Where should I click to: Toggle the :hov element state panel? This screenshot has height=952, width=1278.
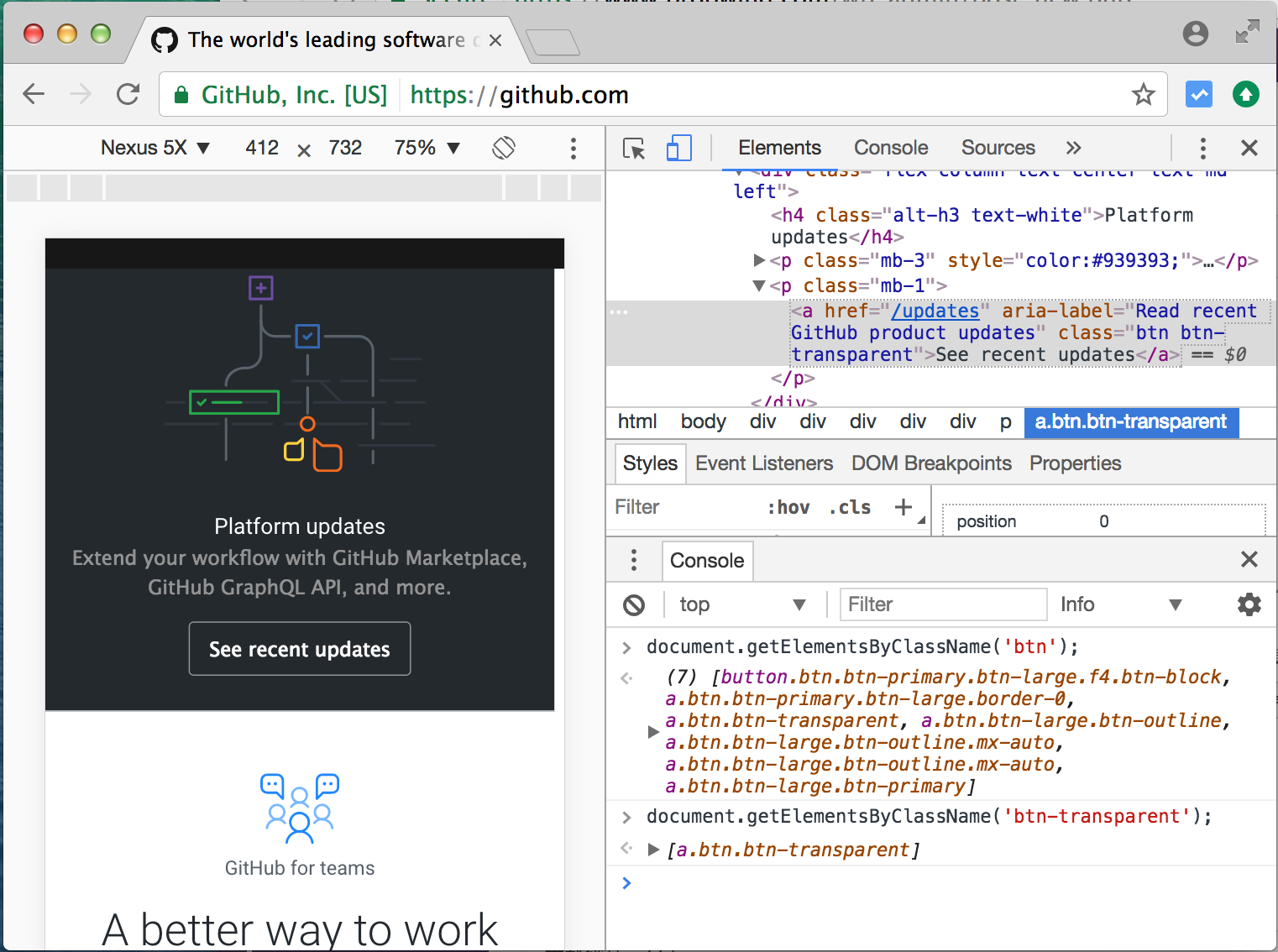[x=788, y=507]
